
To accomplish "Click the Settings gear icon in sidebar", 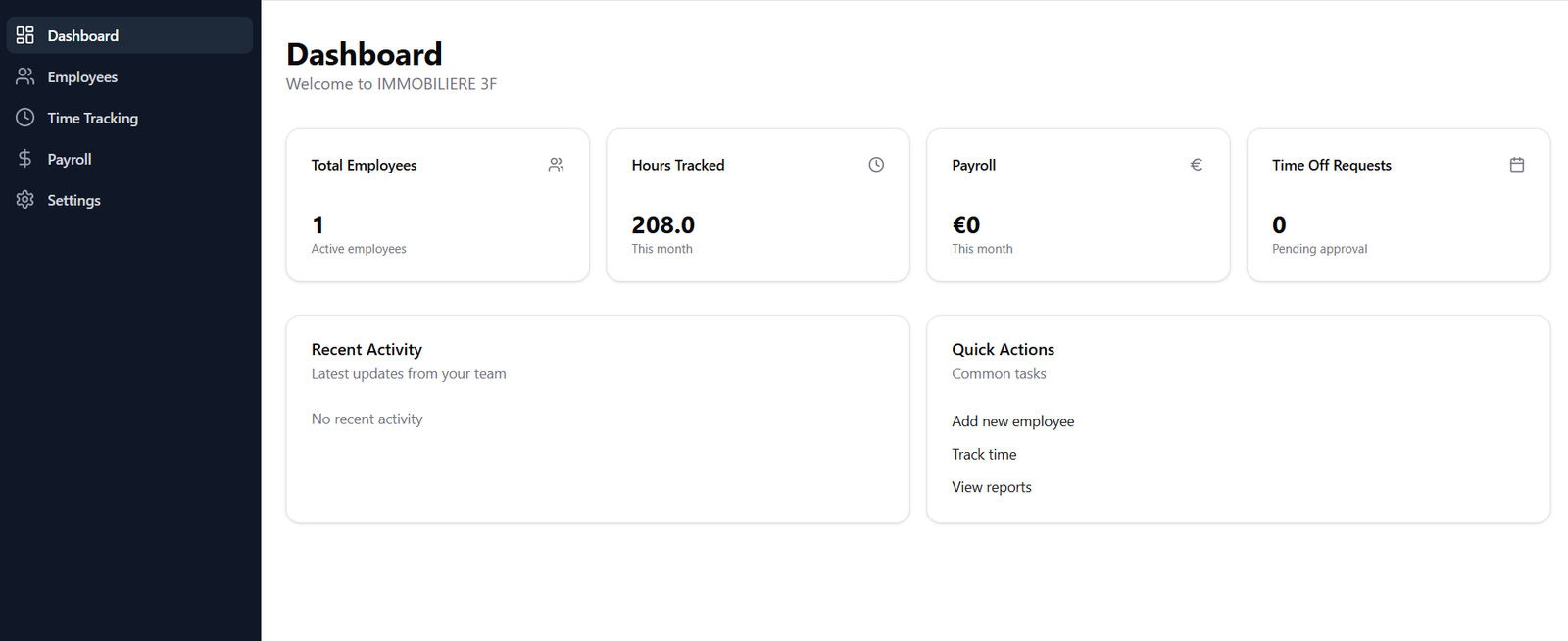I will [x=25, y=200].
